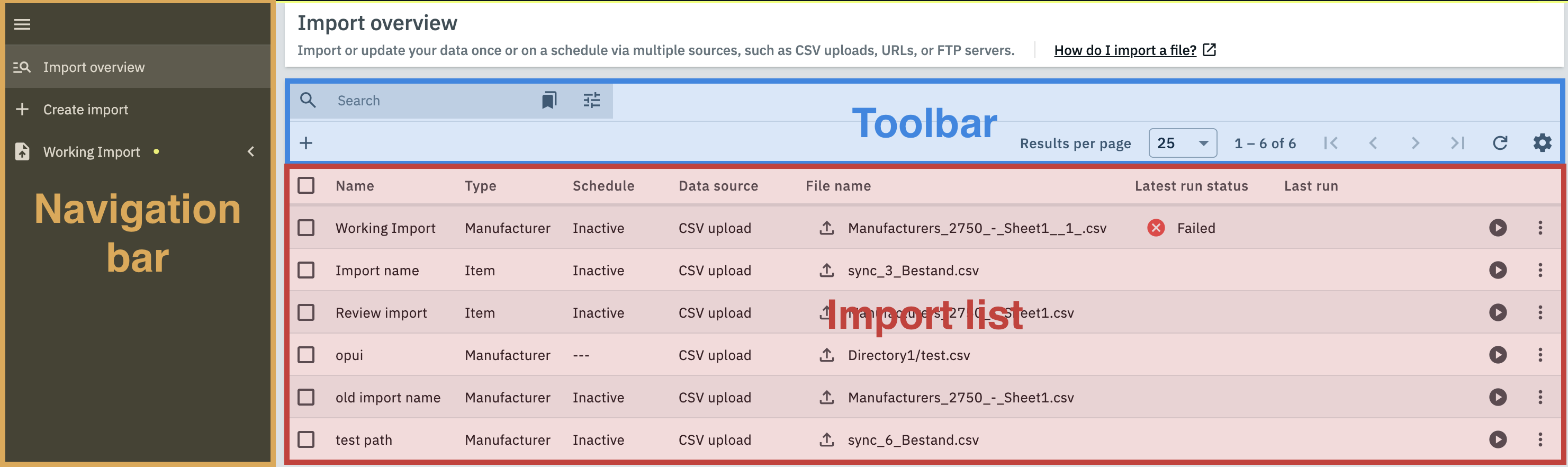Run the Import name row
This screenshot has width=1568, height=467.
click(1498, 270)
